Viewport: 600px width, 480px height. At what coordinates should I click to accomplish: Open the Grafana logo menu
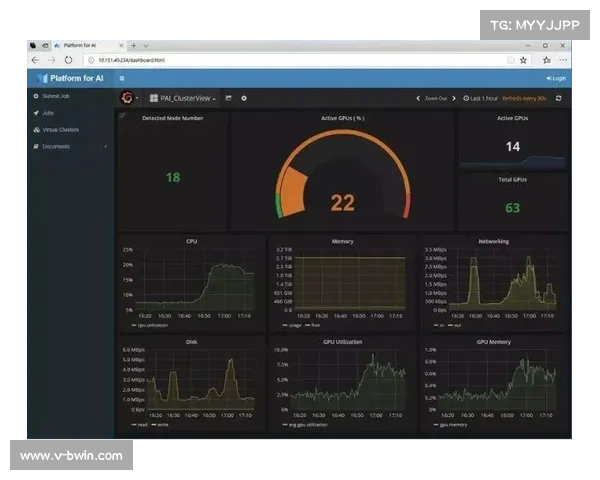pyautogui.click(x=129, y=98)
